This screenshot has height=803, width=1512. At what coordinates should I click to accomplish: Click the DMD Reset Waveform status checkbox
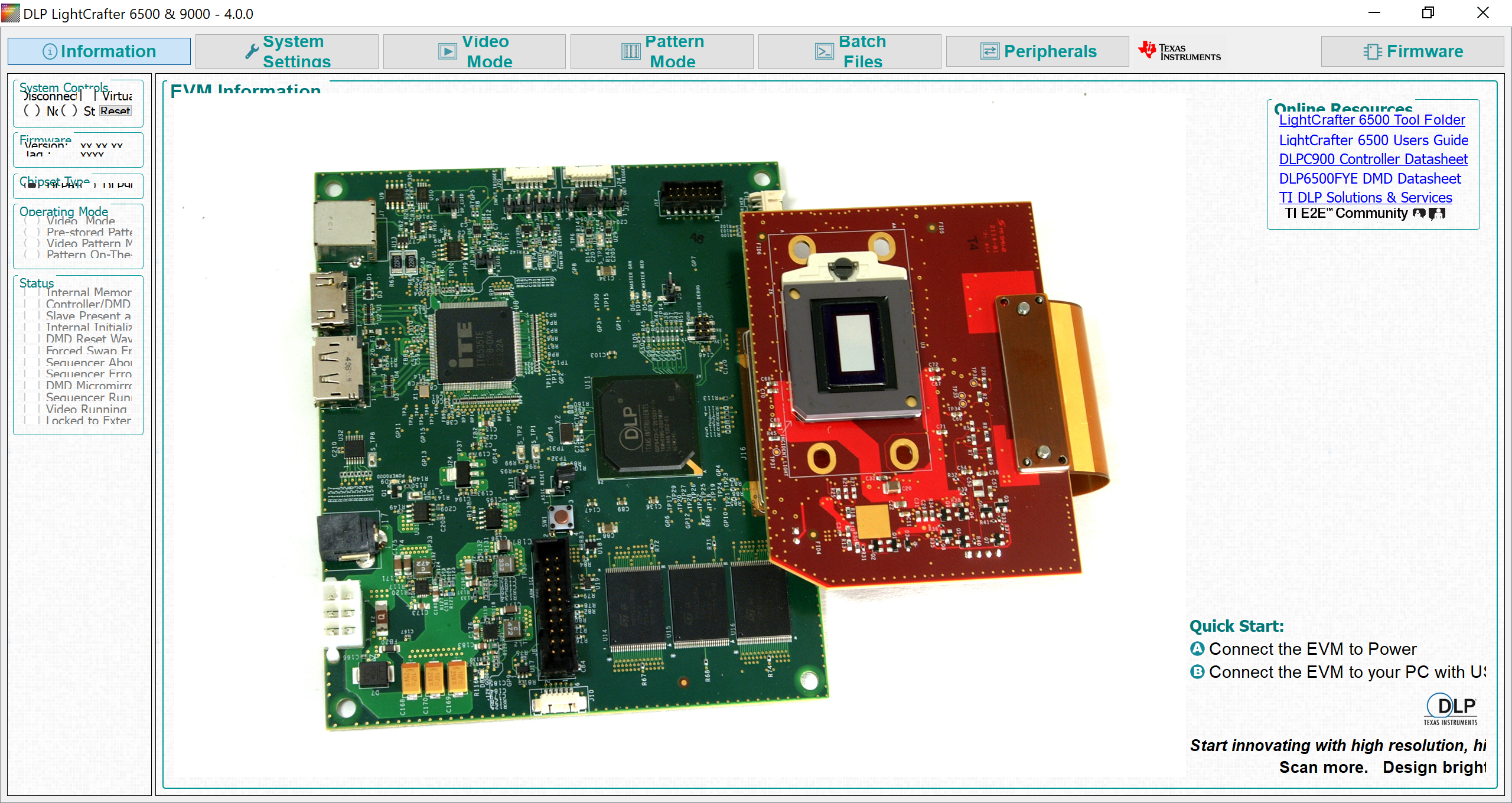(32, 339)
